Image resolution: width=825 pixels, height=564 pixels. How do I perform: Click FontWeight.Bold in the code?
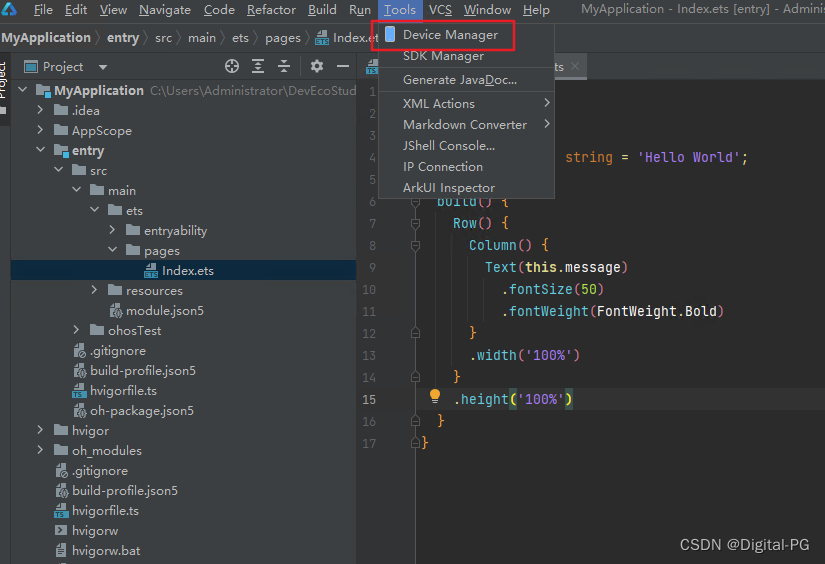click(657, 311)
